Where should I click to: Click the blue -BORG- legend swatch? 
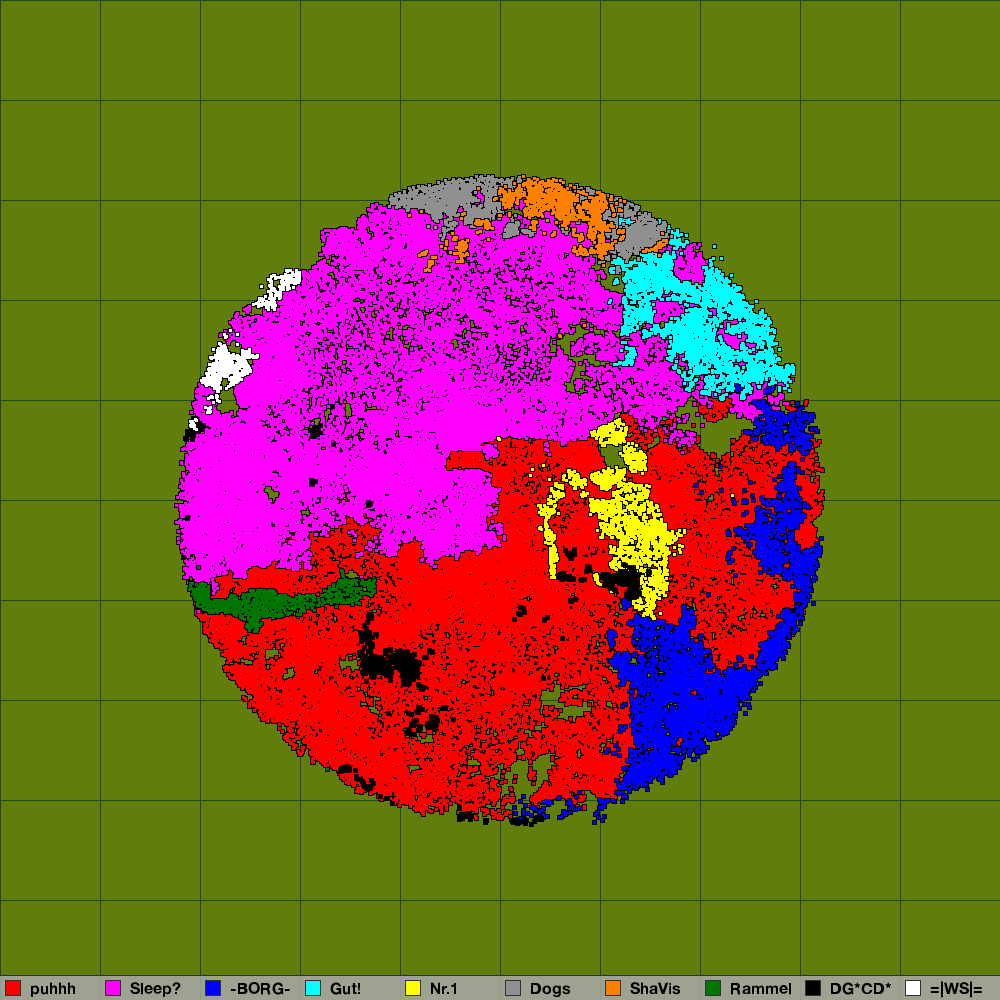coord(213,988)
